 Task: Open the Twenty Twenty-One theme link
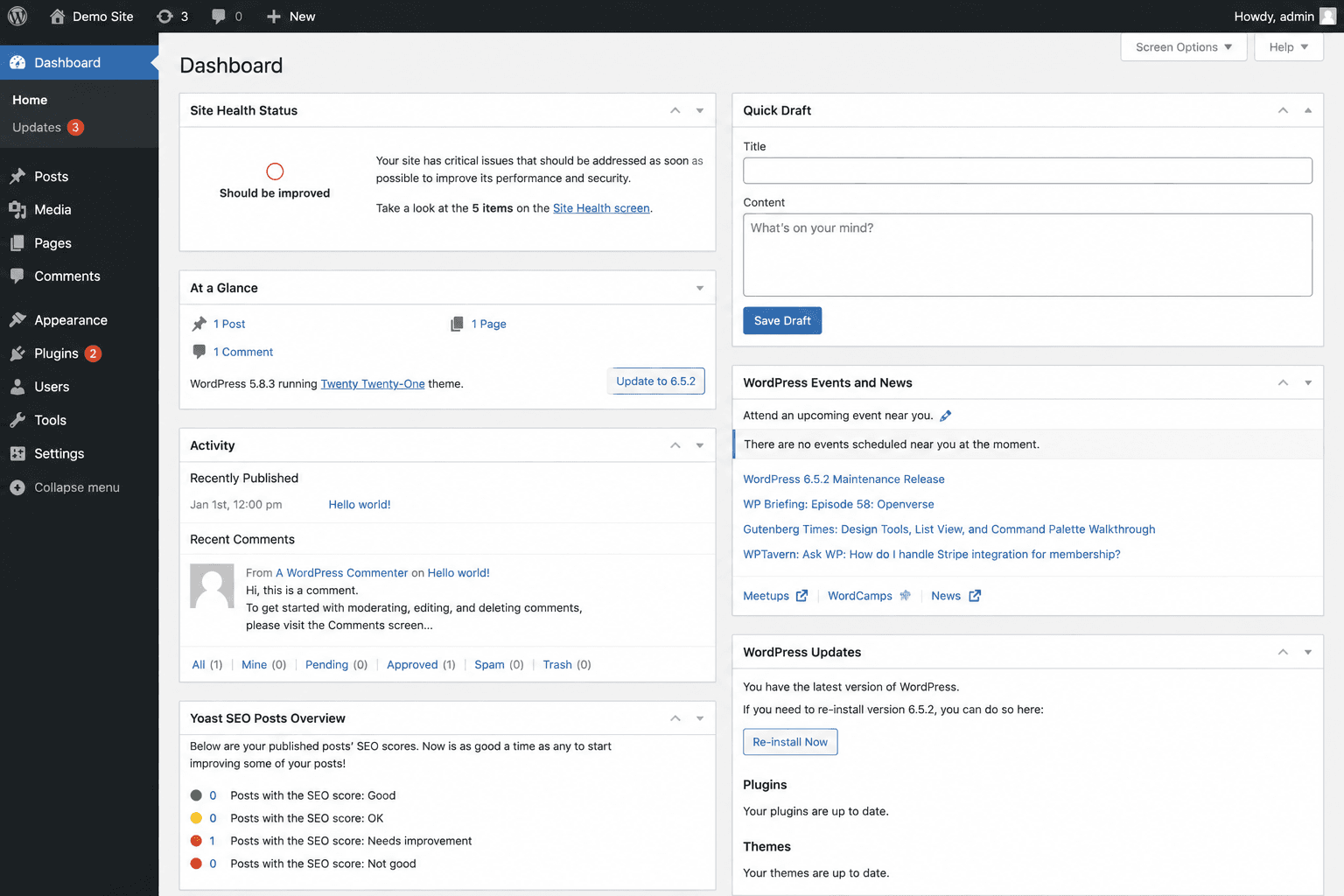(x=373, y=384)
